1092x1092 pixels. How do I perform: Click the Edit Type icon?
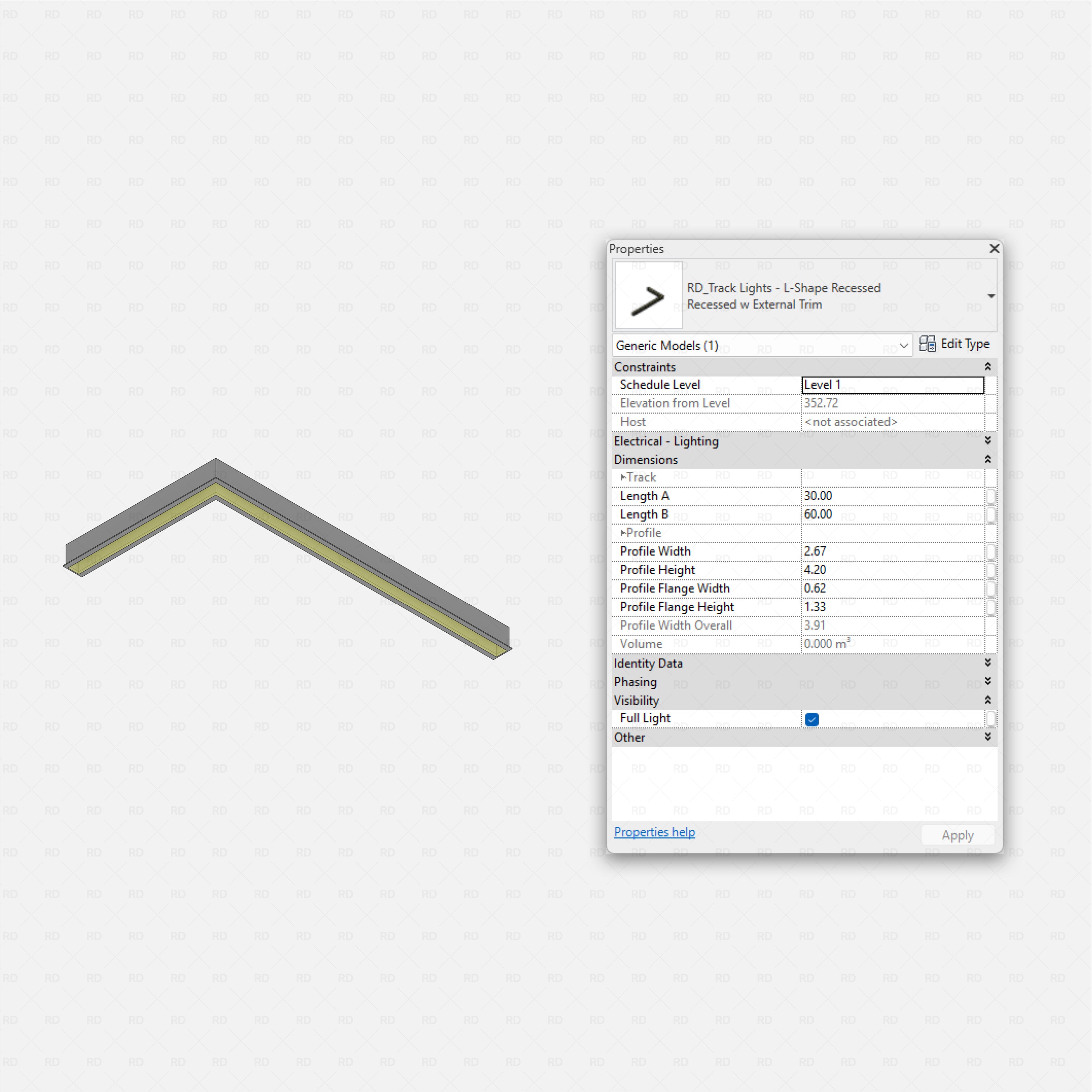[928, 344]
